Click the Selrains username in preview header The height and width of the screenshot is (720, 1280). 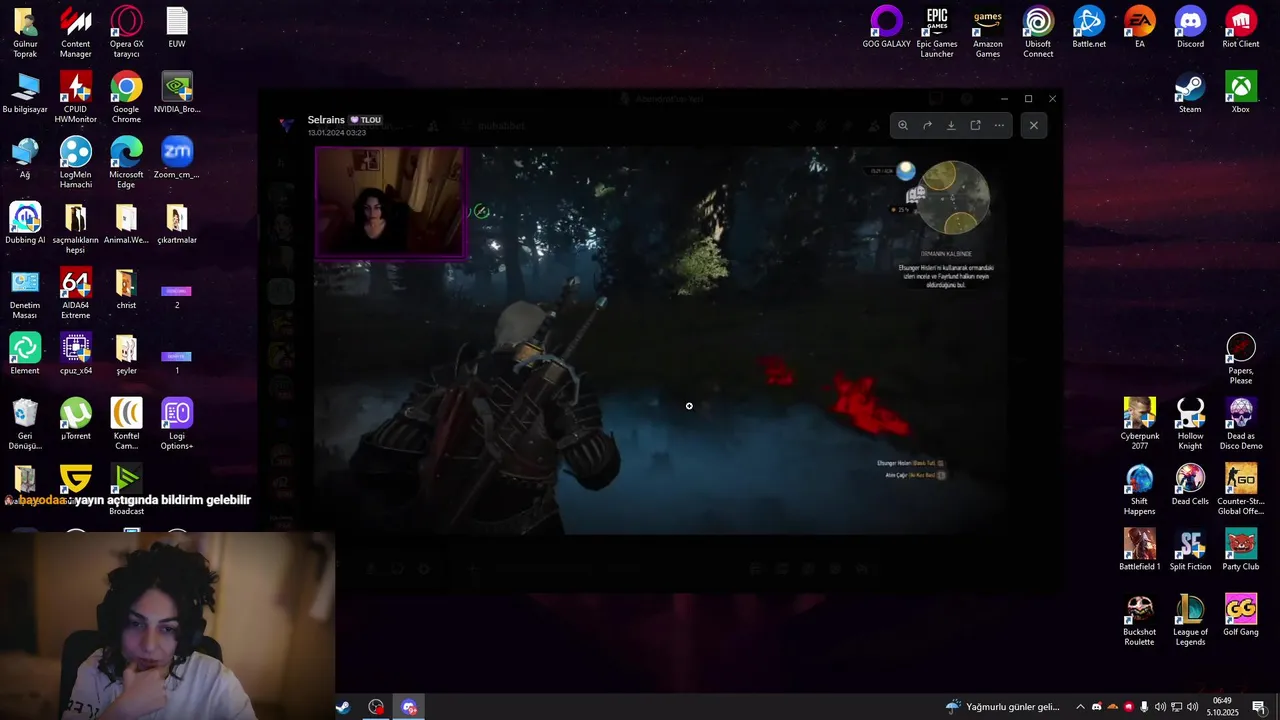[x=326, y=120]
